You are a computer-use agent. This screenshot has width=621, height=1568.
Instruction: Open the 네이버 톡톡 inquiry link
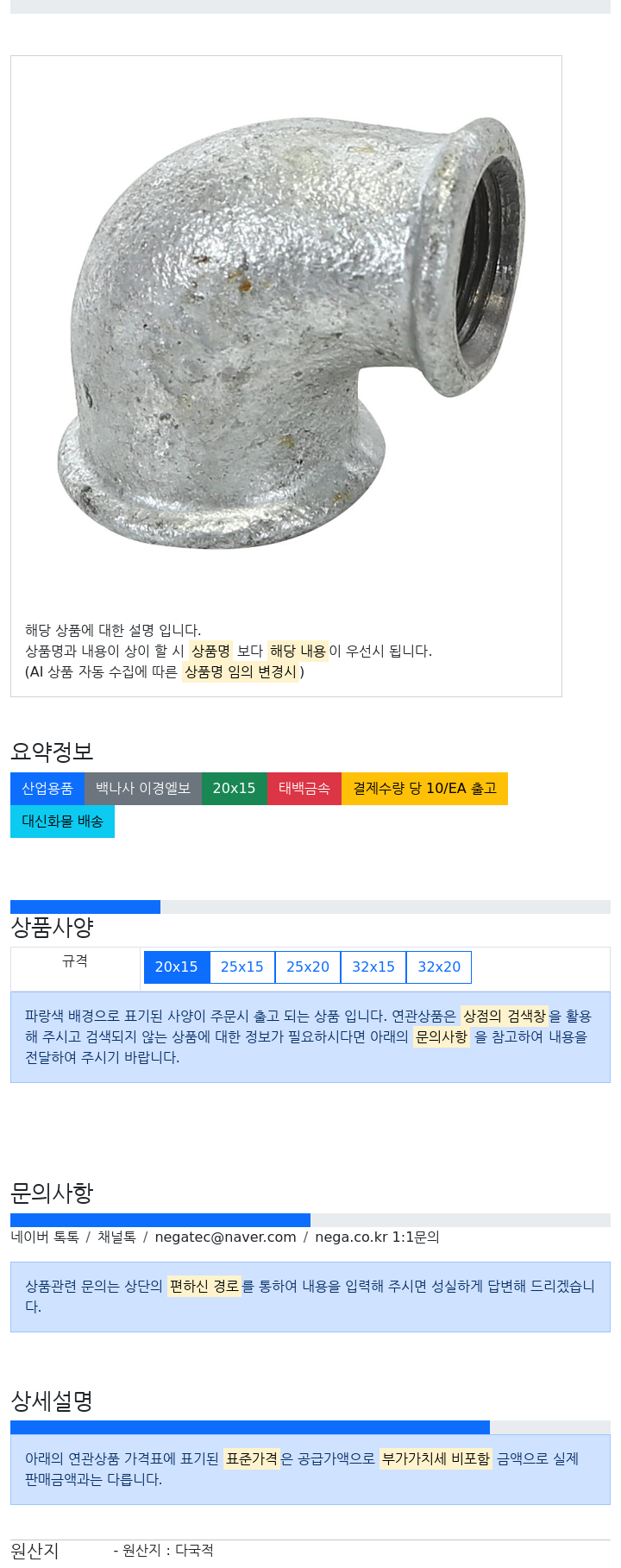pos(45,1237)
